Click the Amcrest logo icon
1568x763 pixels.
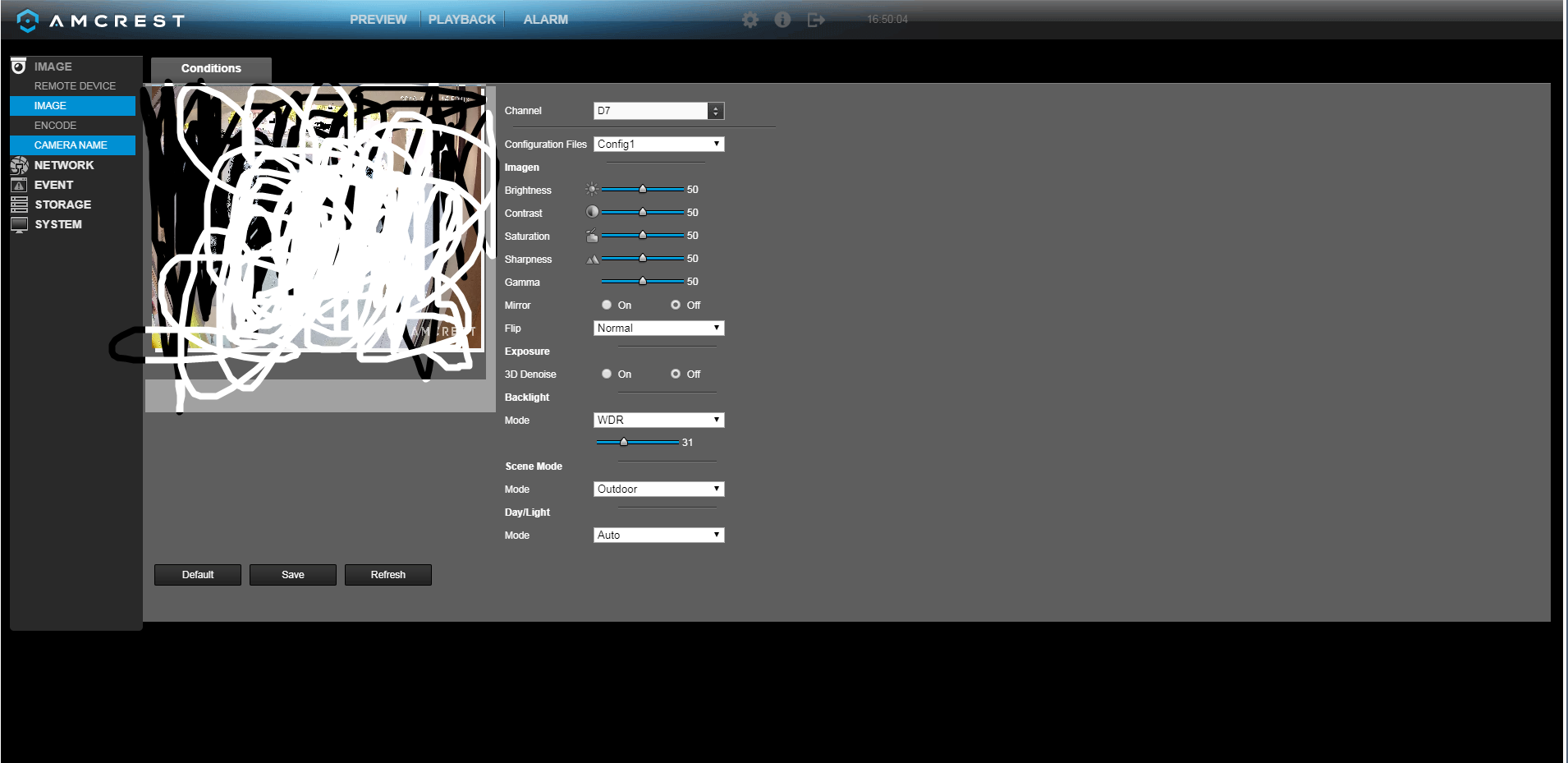click(x=27, y=21)
